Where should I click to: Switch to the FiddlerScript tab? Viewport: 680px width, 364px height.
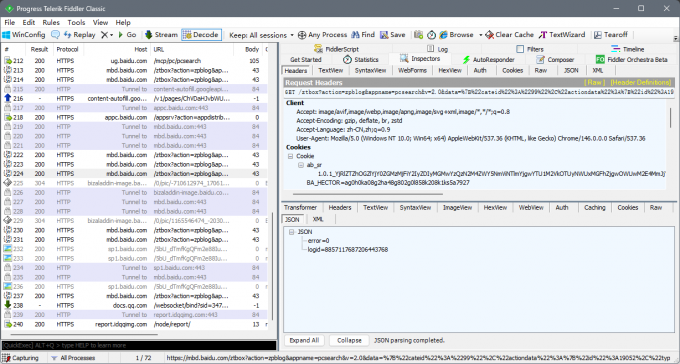[x=336, y=49]
